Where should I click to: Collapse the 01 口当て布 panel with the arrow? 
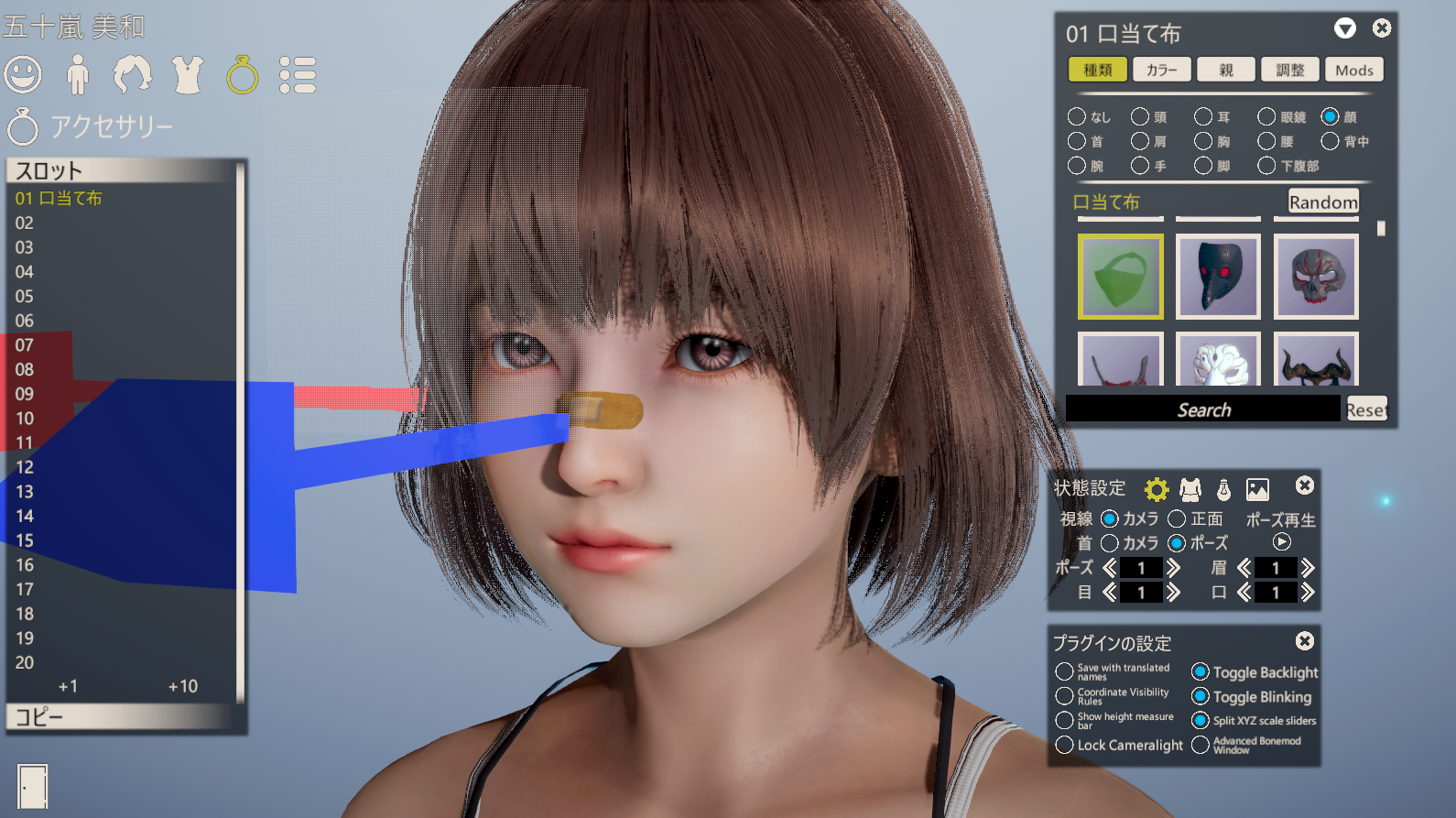(1344, 28)
